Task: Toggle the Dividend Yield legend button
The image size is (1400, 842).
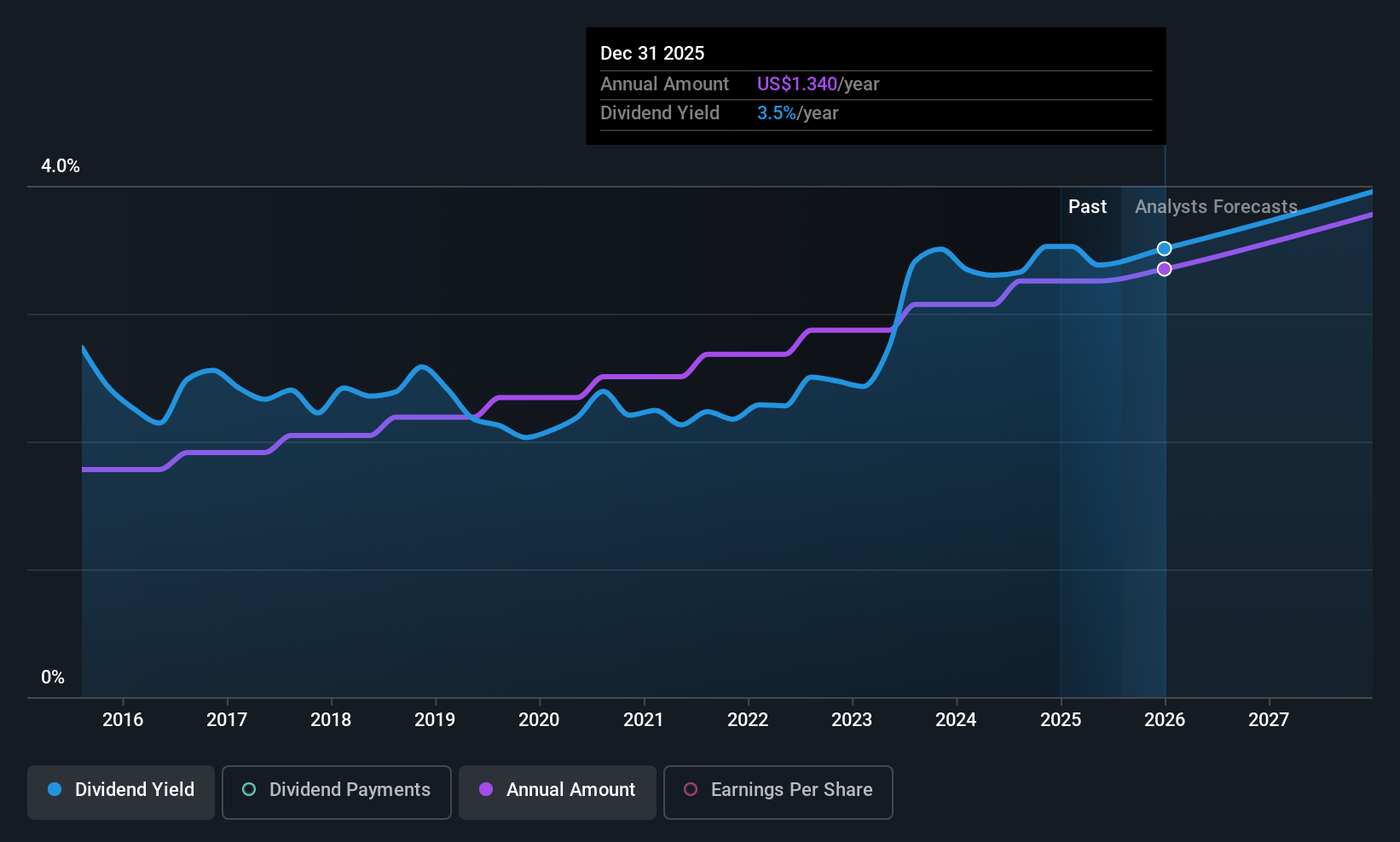Action: 121,792
